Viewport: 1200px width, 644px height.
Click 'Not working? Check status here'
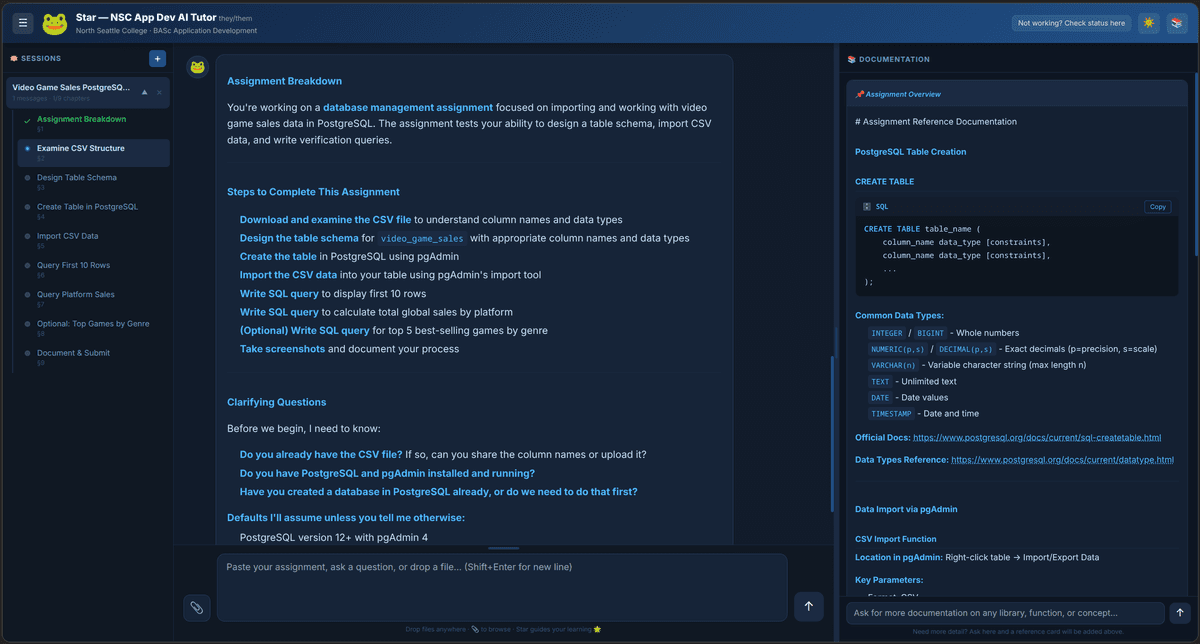pyautogui.click(x=1071, y=22)
